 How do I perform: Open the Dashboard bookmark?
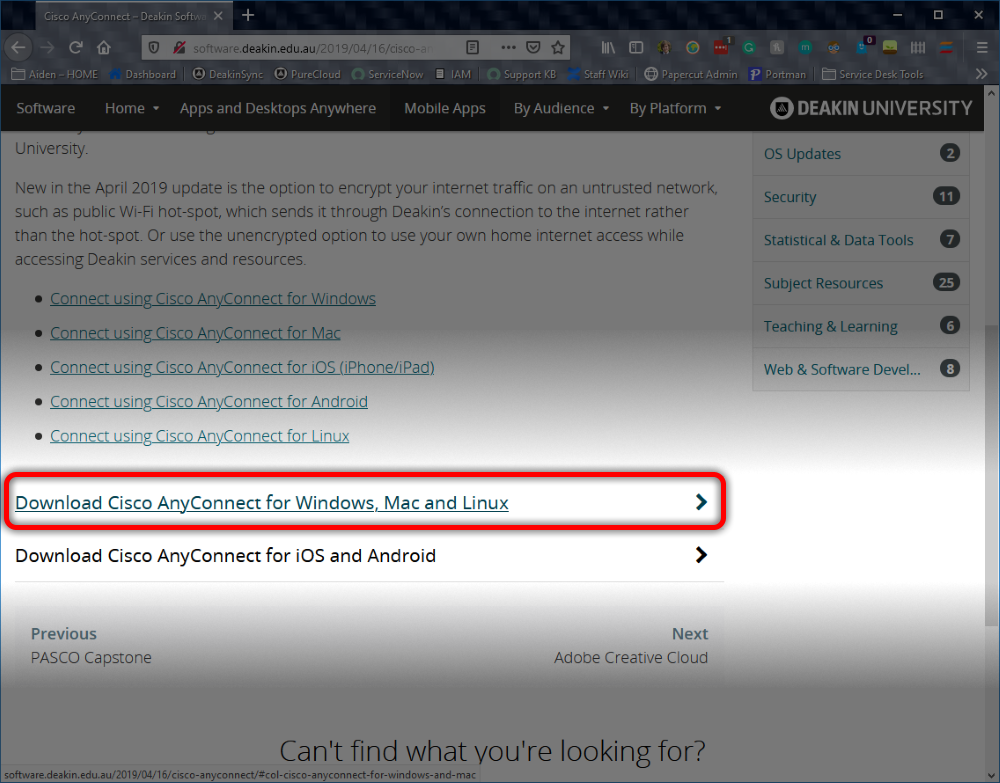click(143, 74)
